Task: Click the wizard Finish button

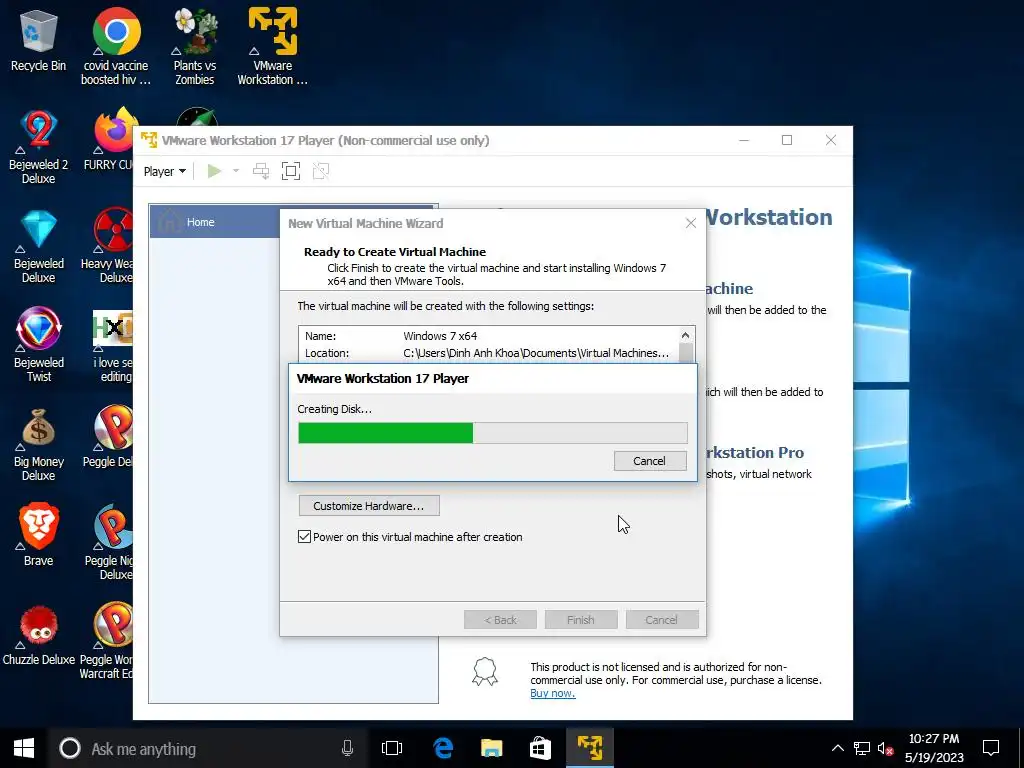Action: coord(581,620)
